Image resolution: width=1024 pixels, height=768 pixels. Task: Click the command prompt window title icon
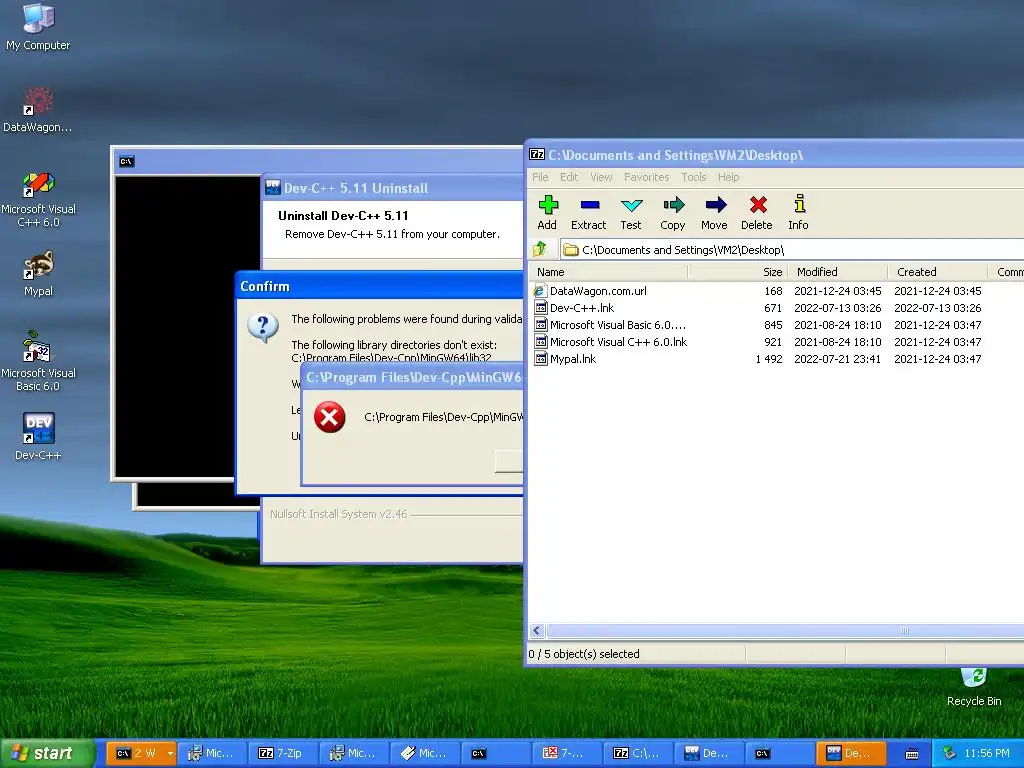127,161
